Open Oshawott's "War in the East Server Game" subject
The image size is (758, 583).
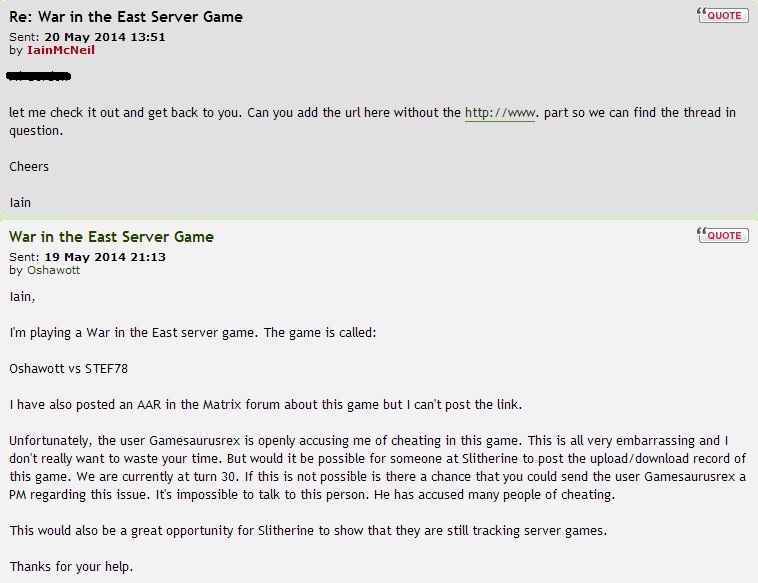click(x=111, y=237)
